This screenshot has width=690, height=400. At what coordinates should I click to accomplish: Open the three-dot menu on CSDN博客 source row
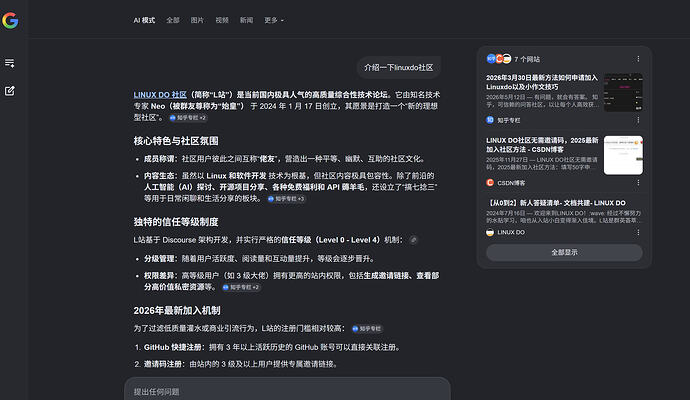(x=638, y=182)
